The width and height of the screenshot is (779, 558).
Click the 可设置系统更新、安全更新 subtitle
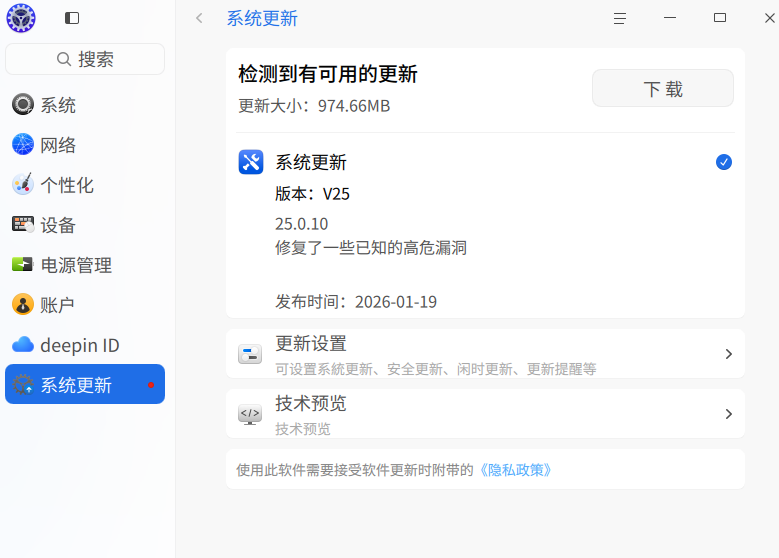click(436, 369)
